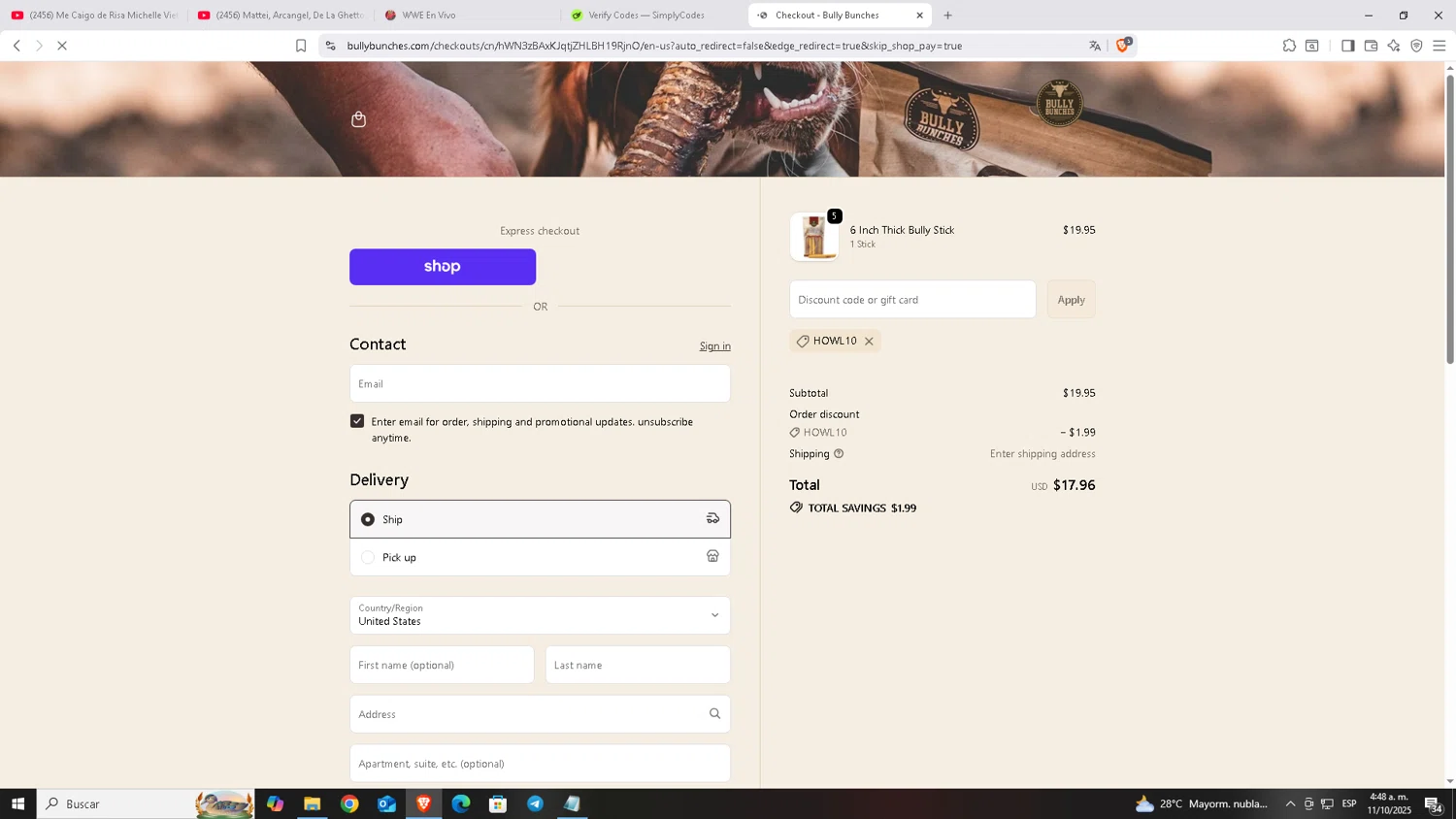
Task: Stop loading the page
Action: 62,46
